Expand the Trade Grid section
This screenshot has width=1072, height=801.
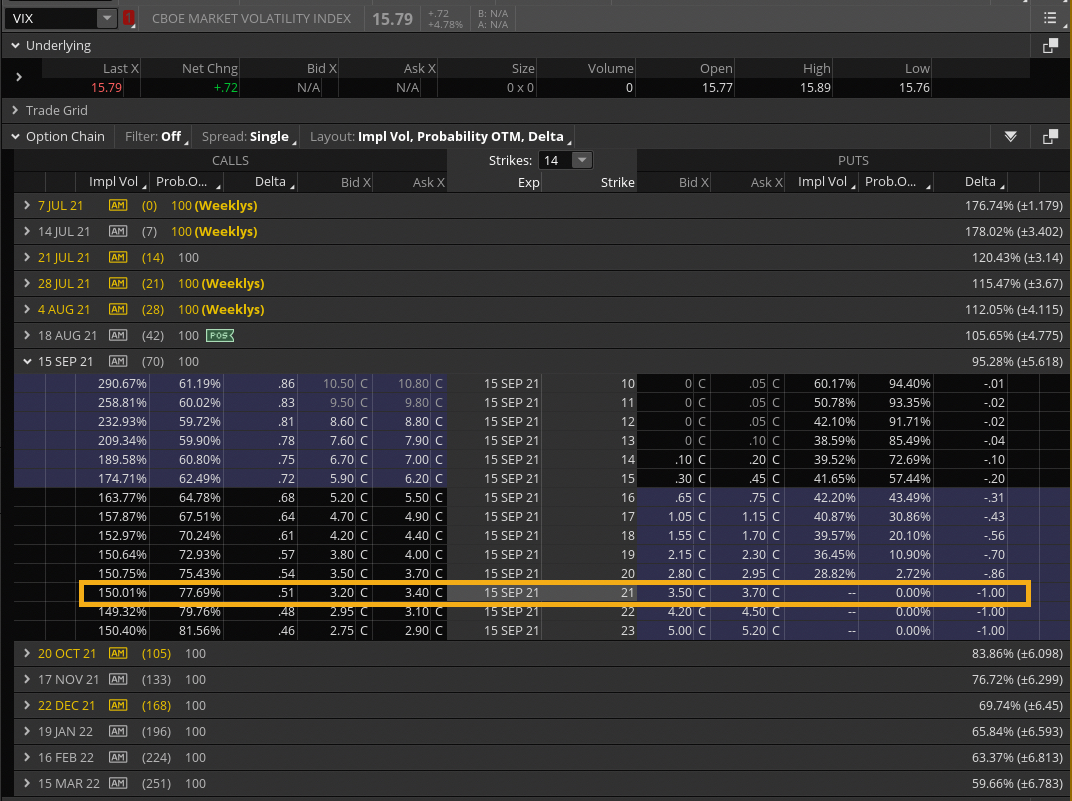(x=15, y=111)
